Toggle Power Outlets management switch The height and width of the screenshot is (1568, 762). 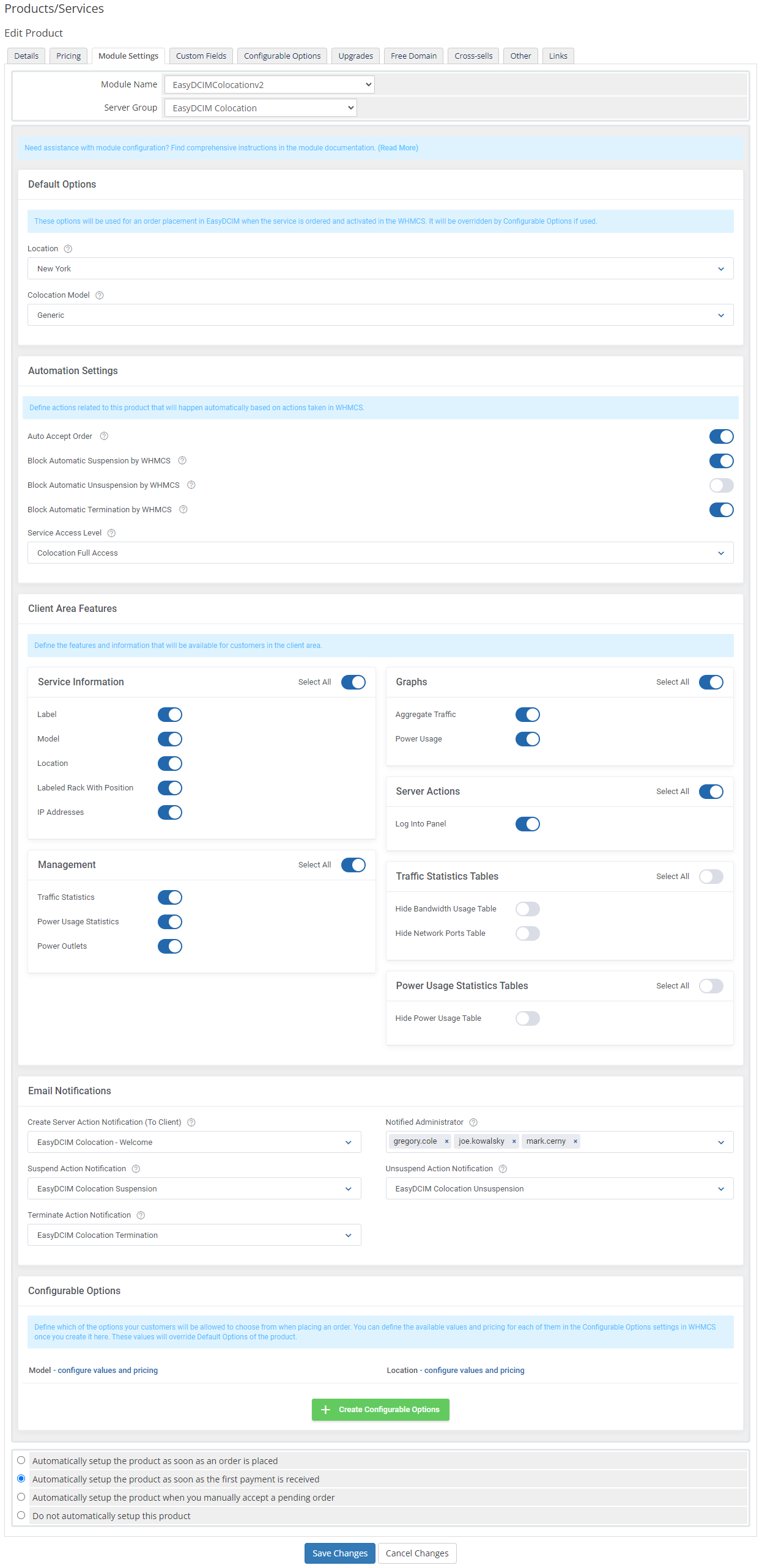169,946
